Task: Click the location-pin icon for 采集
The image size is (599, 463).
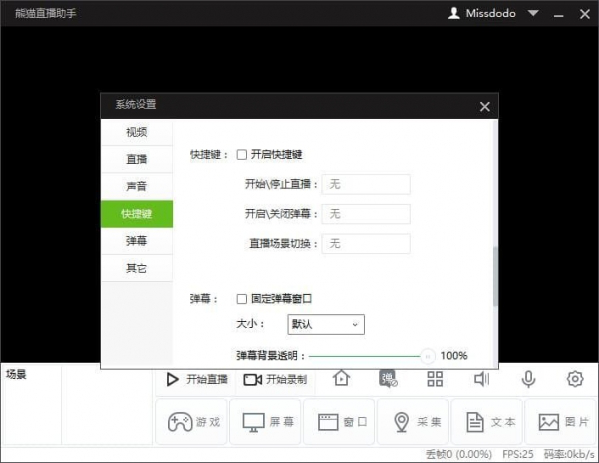Action: pos(401,422)
